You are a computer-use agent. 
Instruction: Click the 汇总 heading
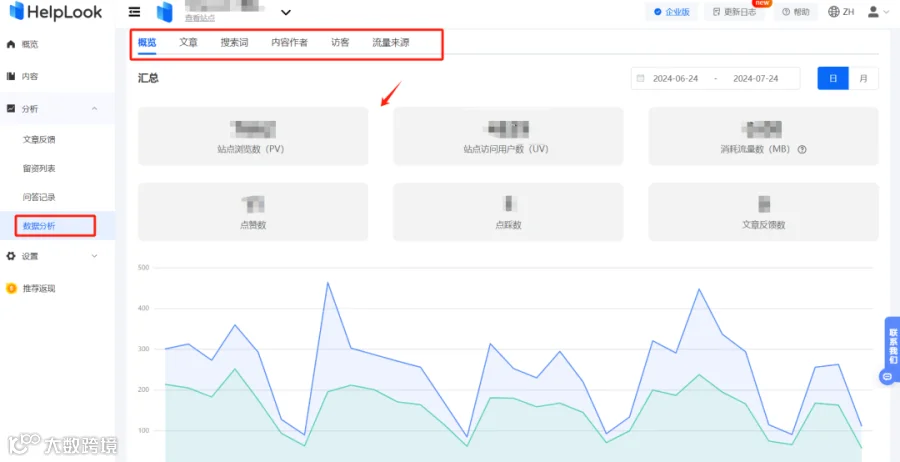coord(149,79)
